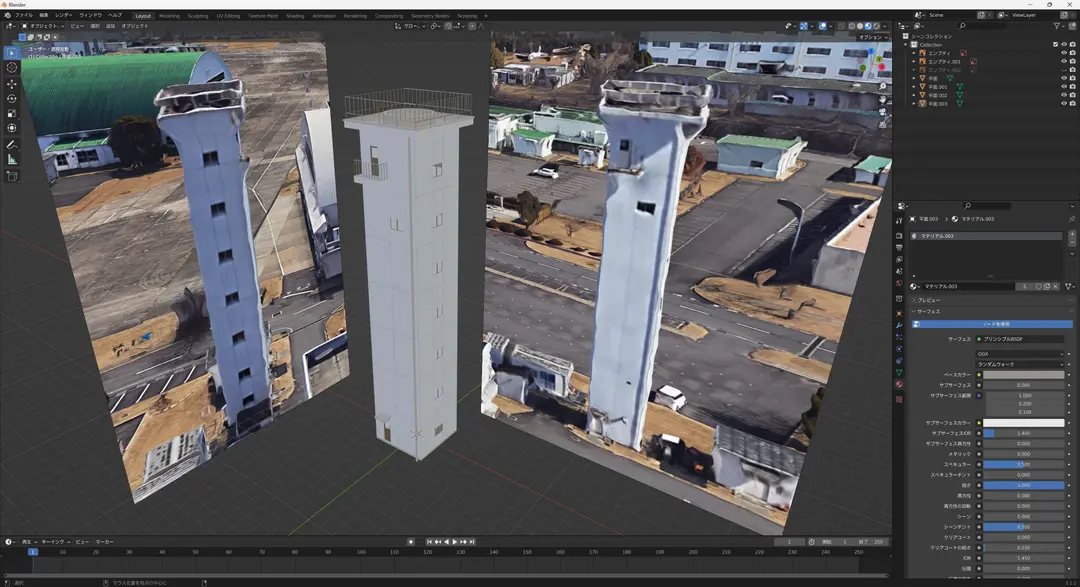Open the Object Constraints tab
The height and width of the screenshot is (587, 1080).
tap(899, 360)
